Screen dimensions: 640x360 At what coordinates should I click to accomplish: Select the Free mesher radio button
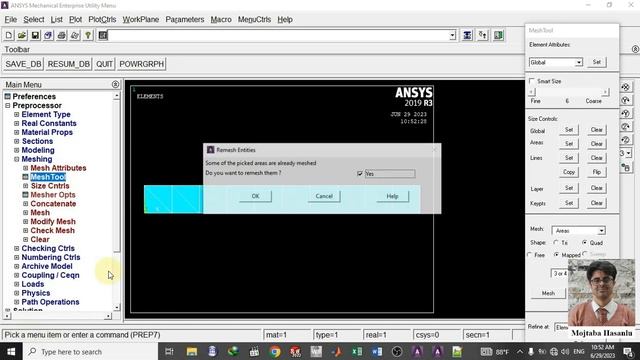tap(529, 255)
